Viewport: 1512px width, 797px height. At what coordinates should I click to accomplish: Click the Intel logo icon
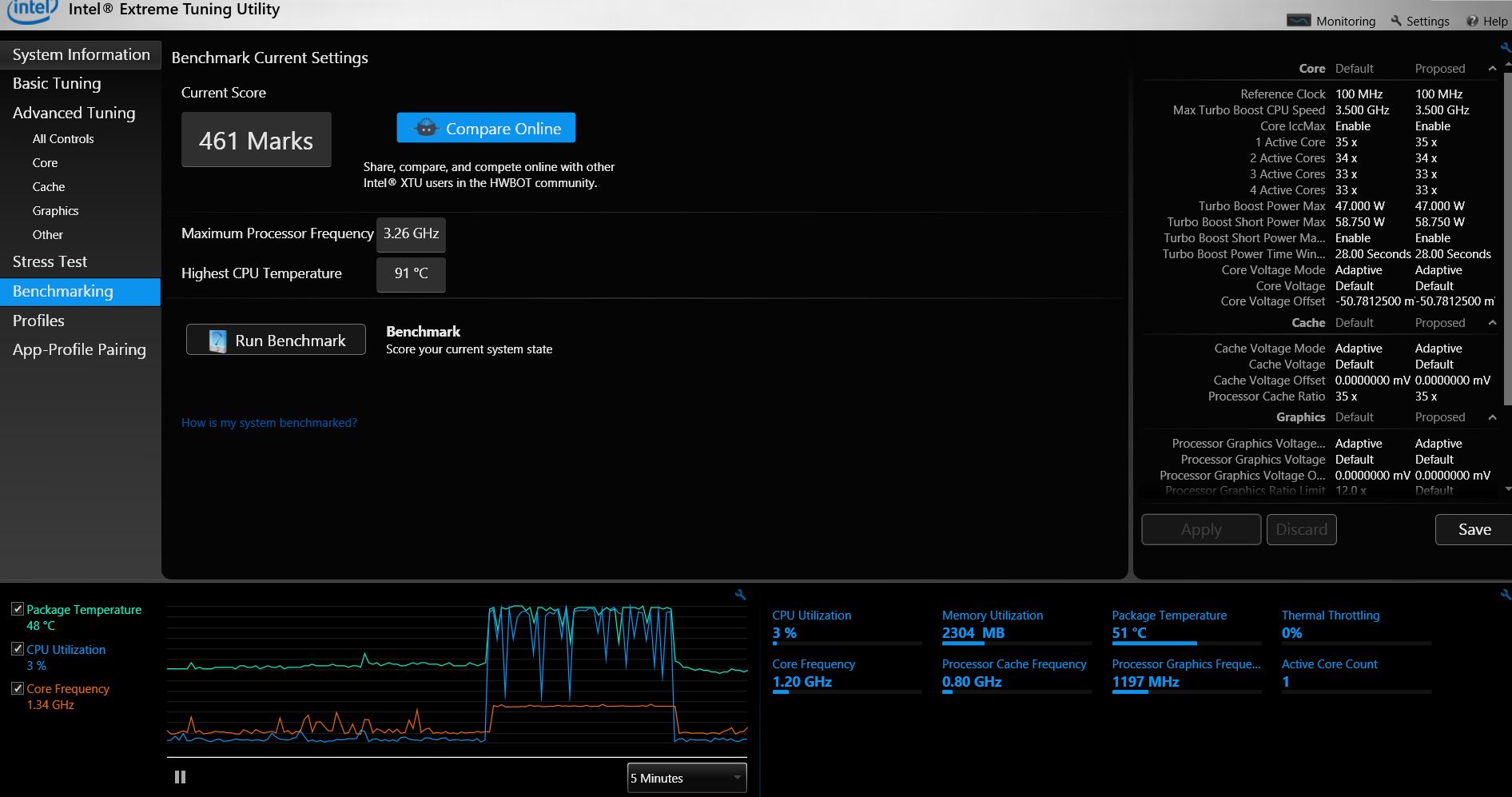(33, 10)
